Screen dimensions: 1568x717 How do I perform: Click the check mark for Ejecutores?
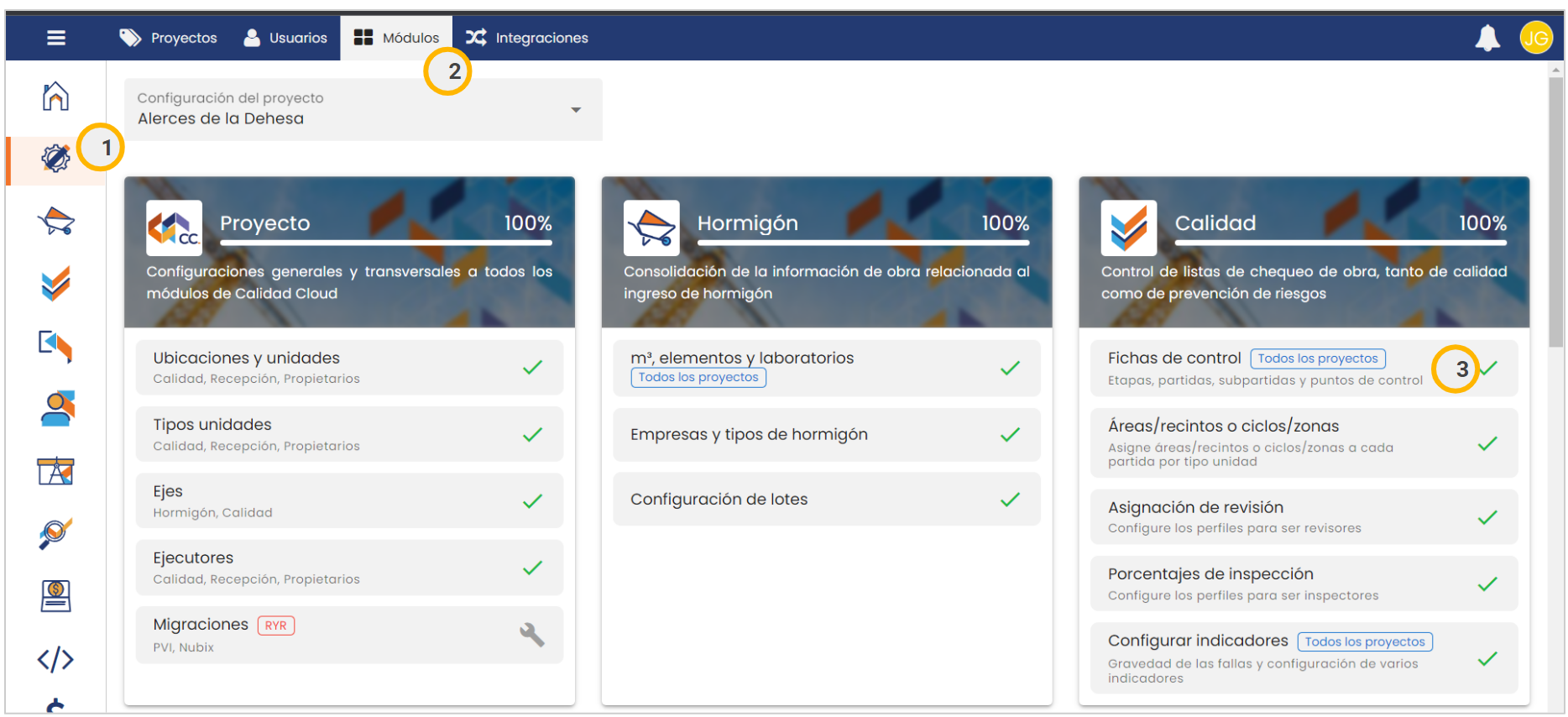pos(532,568)
